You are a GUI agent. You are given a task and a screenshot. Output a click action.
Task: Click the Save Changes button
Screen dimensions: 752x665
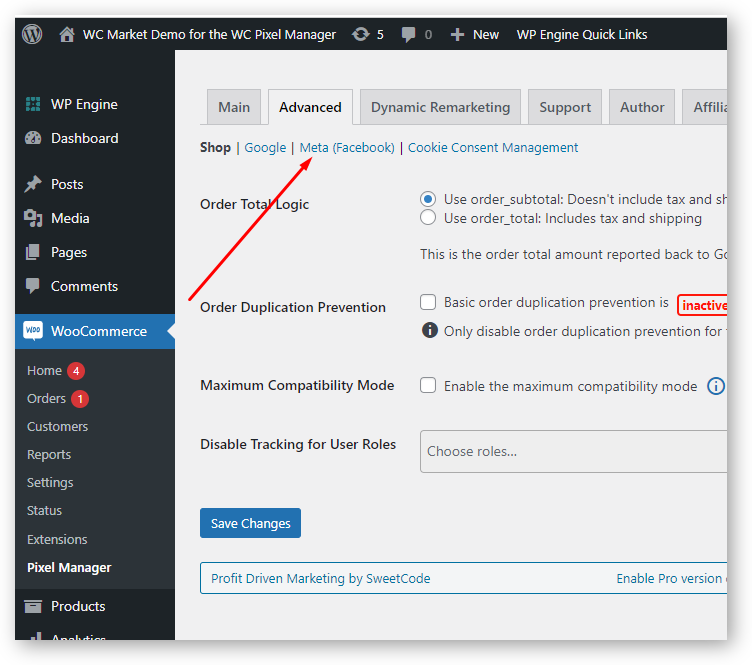coord(250,523)
